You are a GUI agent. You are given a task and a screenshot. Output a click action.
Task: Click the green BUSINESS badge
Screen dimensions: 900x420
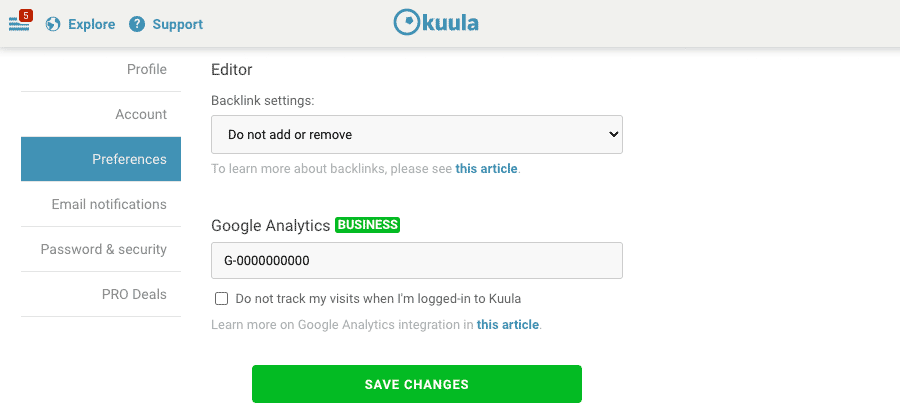[x=367, y=225]
